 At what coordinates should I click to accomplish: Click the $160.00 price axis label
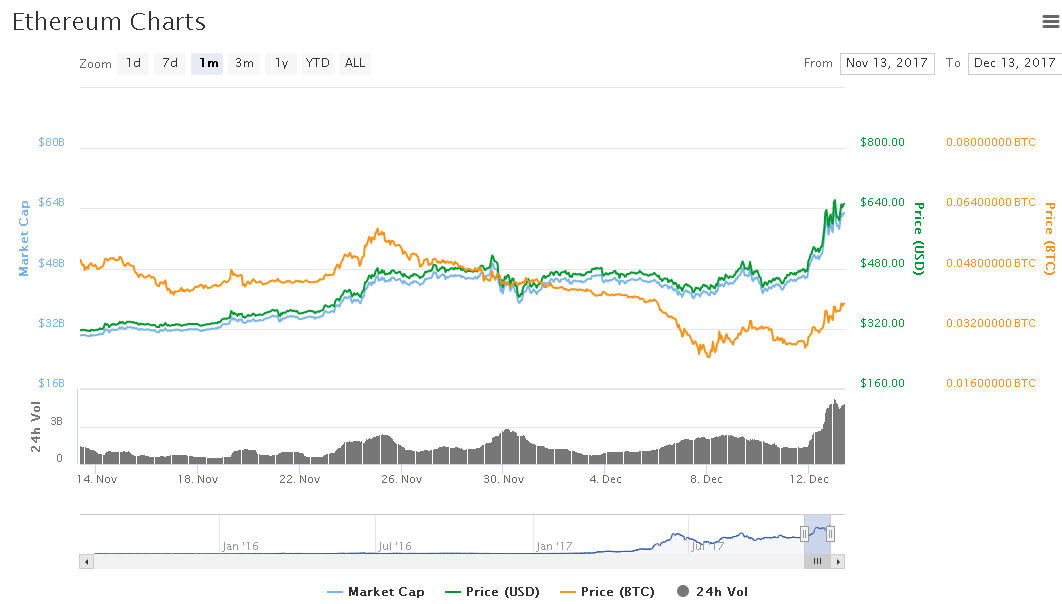tap(883, 383)
